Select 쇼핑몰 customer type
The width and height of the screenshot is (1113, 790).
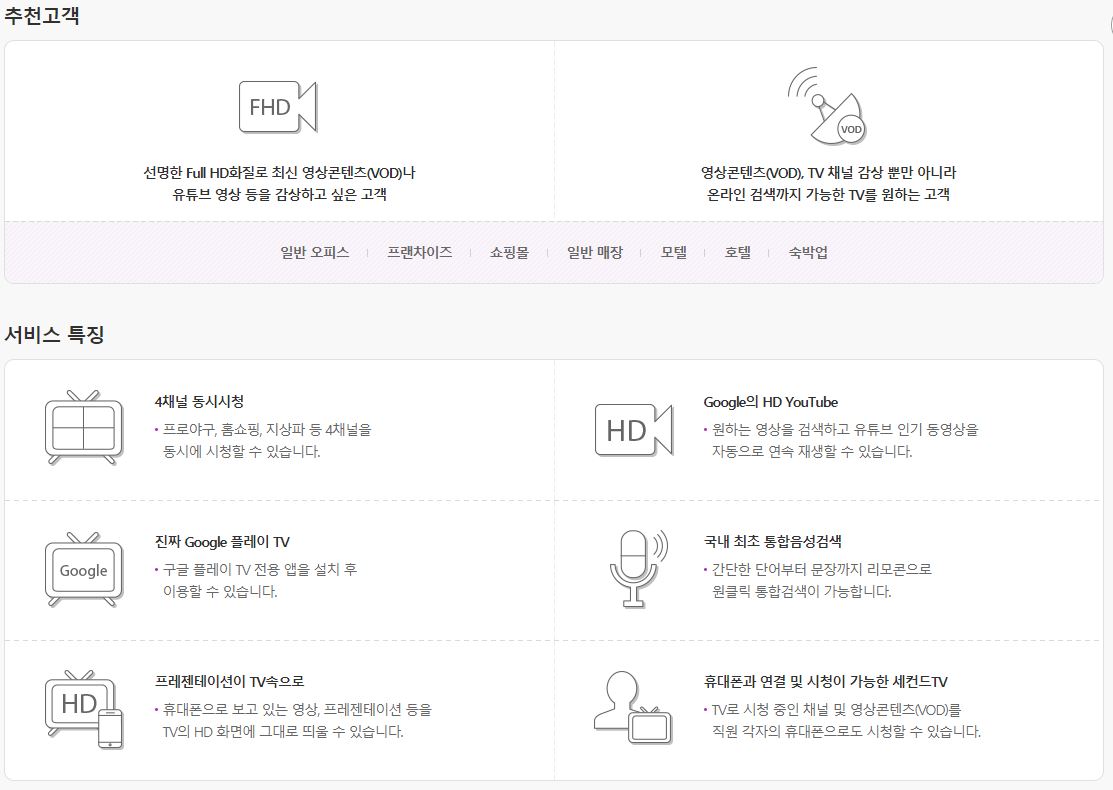point(509,252)
